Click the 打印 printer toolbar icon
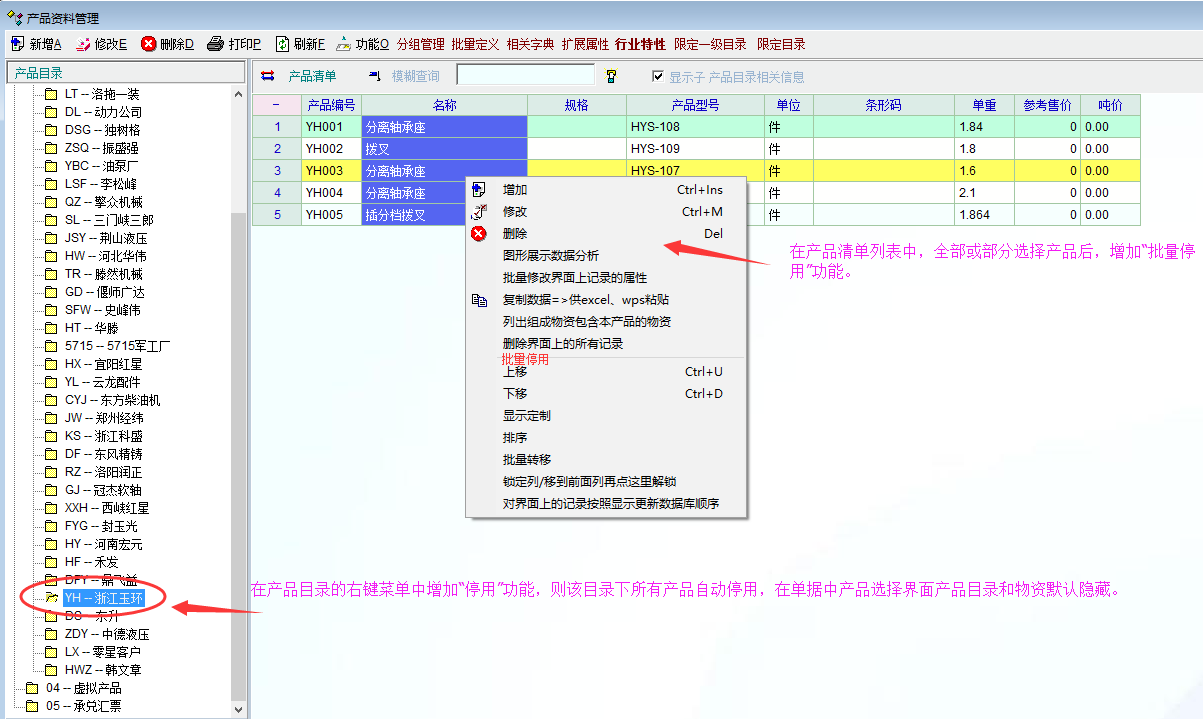This screenshot has width=1203, height=719. coord(215,44)
